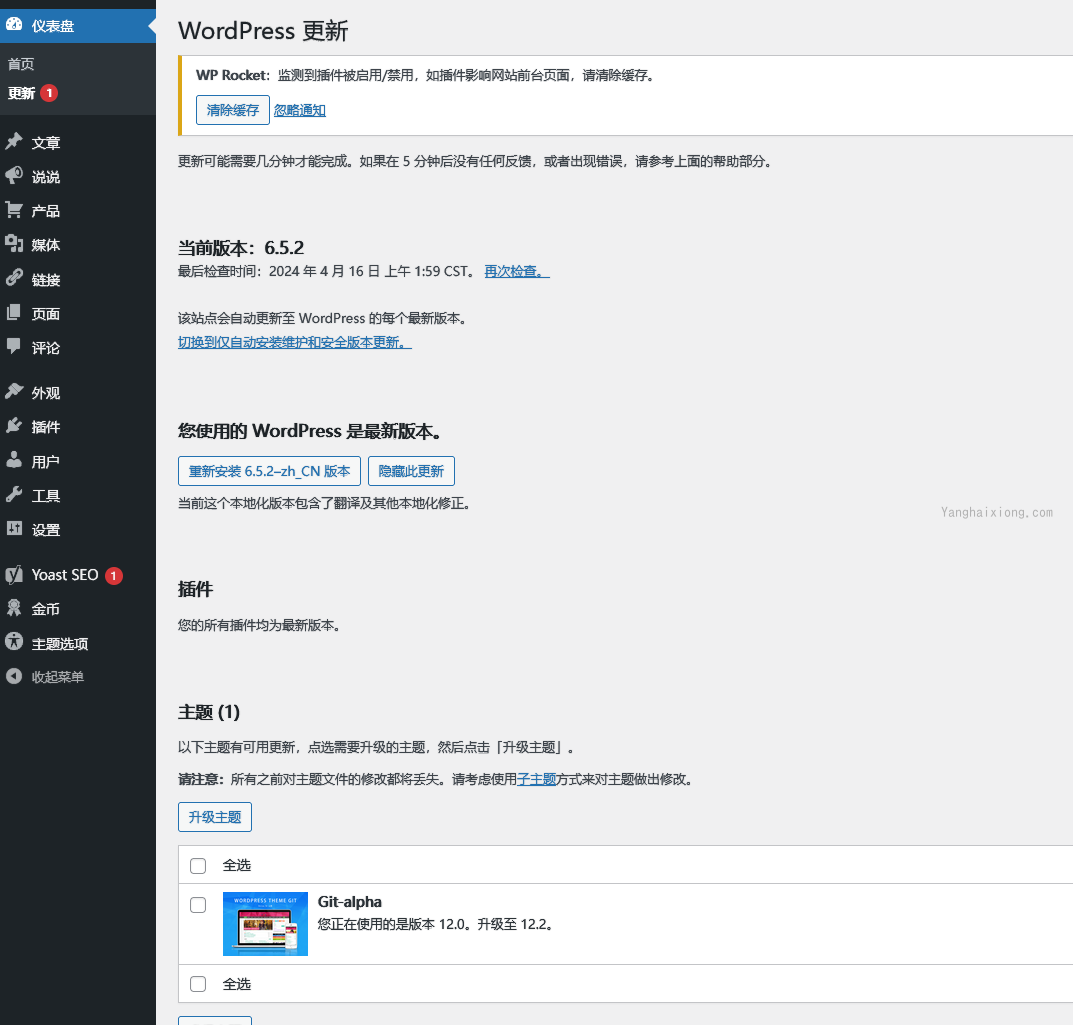Click the megaphone icon for 说说
The height and width of the screenshot is (1025, 1073).
(x=14, y=176)
